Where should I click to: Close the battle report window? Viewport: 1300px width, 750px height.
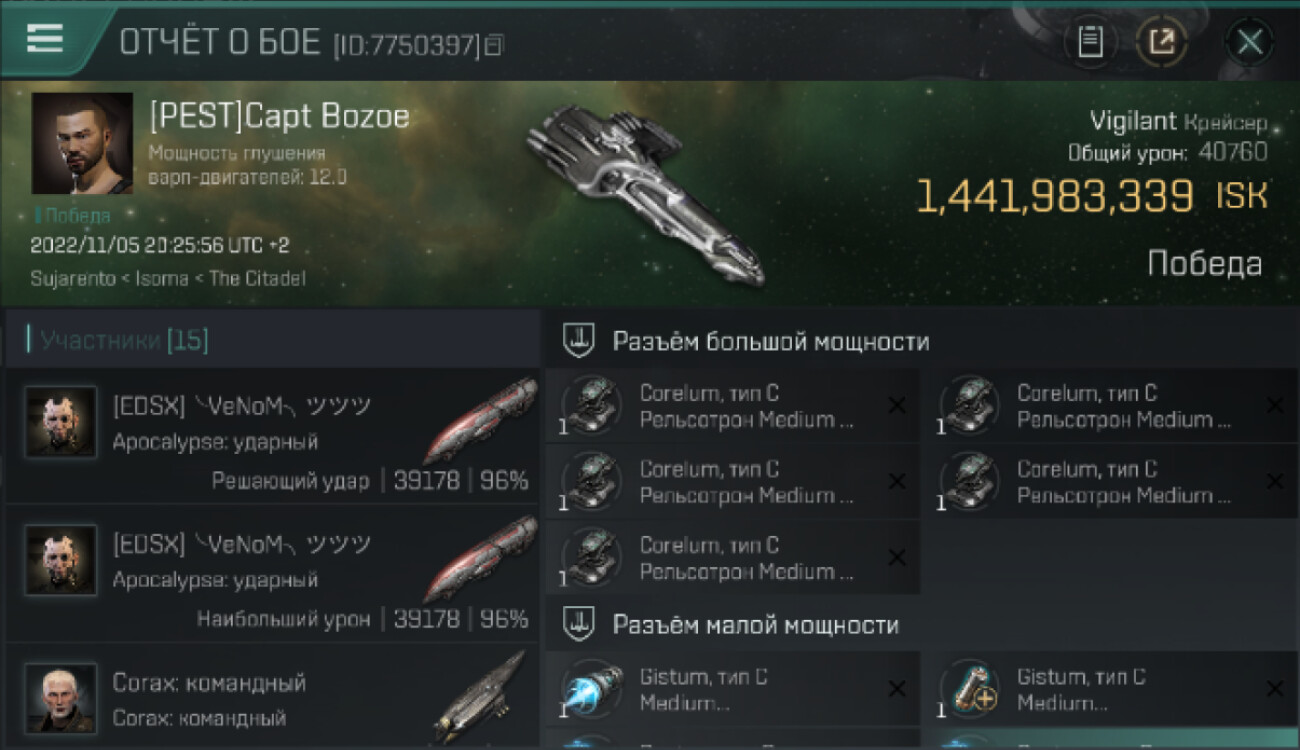click(x=1249, y=42)
